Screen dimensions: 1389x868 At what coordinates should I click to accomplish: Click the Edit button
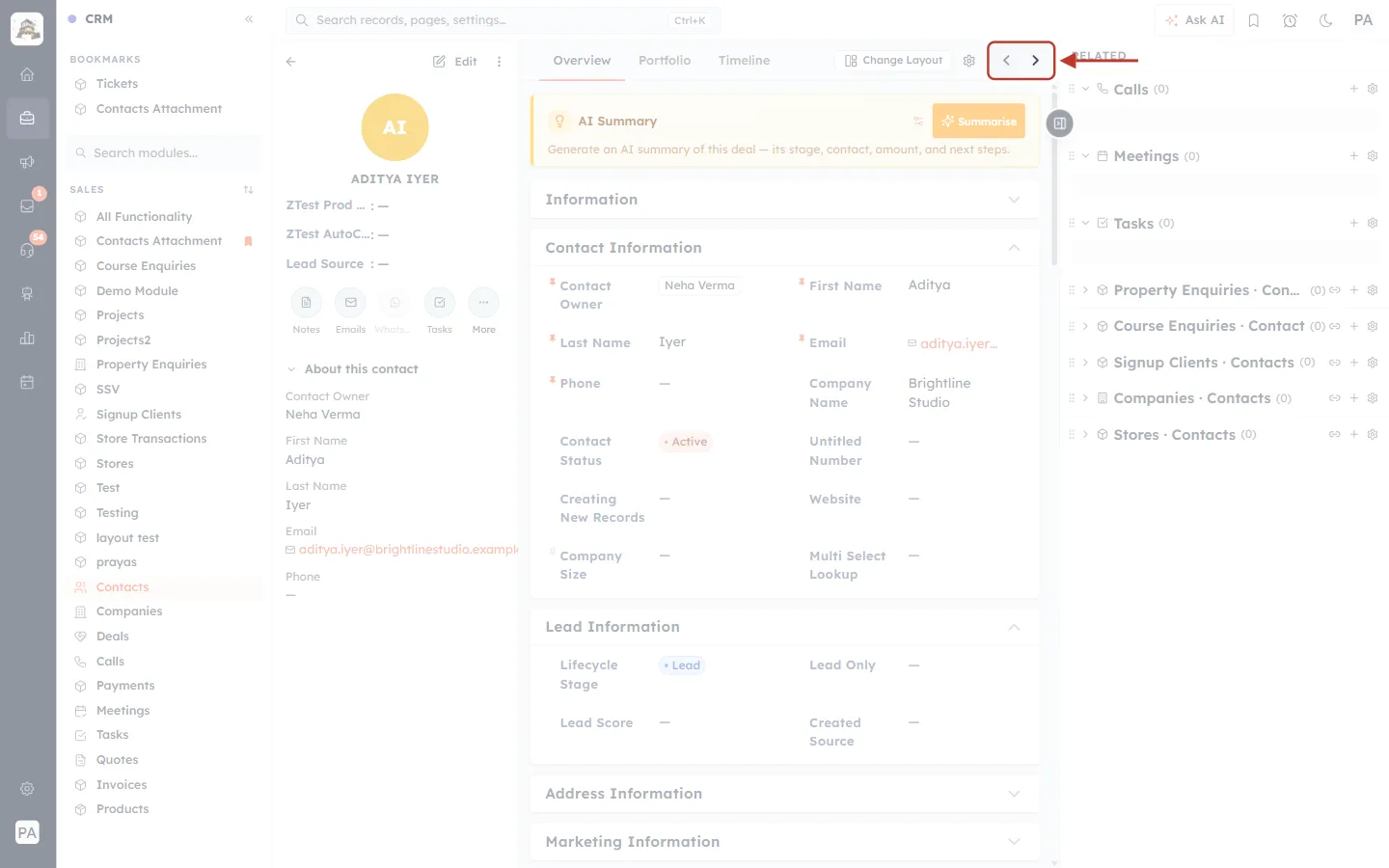point(455,62)
